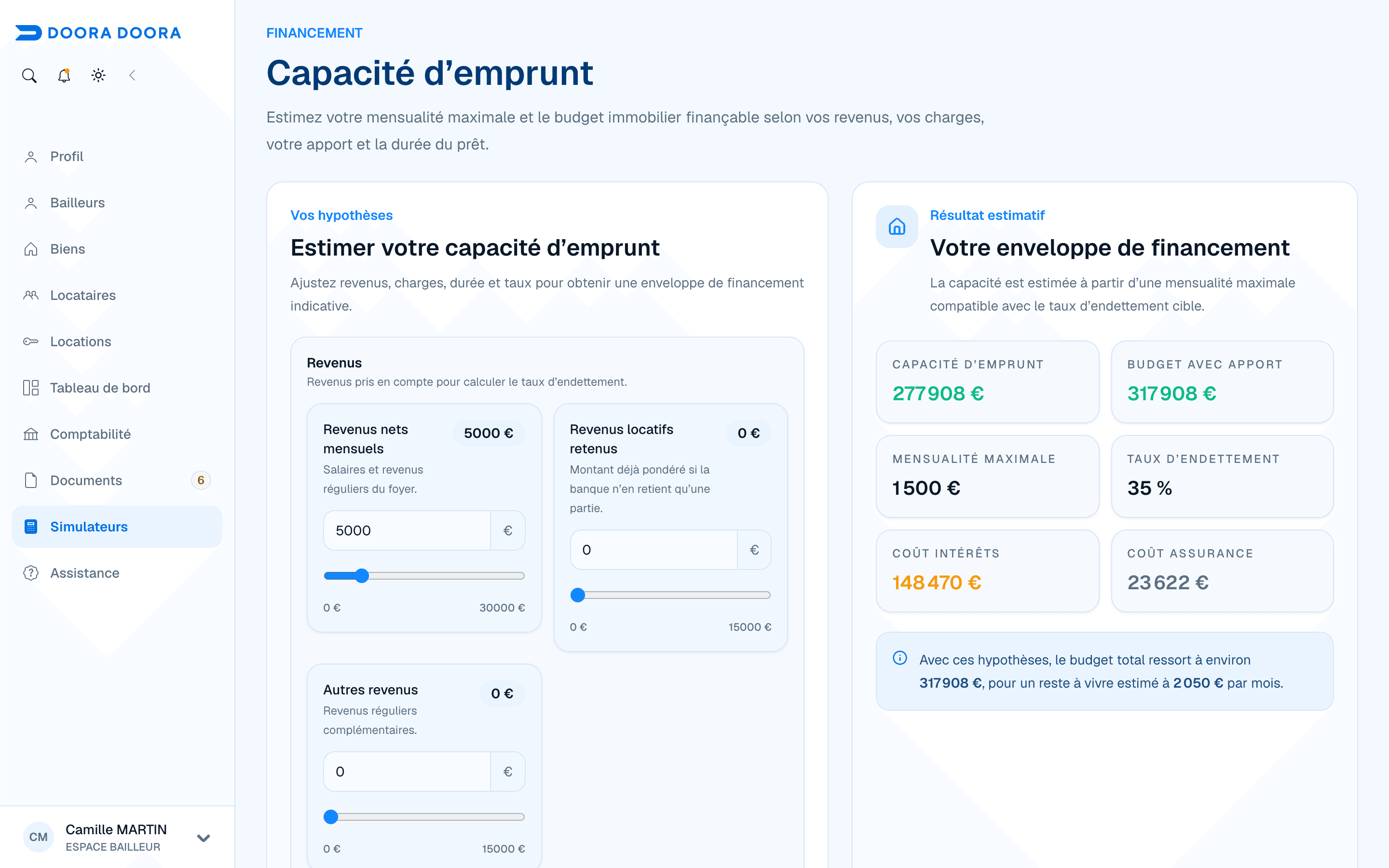Open Assistance page
The image size is (1389, 868).
(117, 573)
